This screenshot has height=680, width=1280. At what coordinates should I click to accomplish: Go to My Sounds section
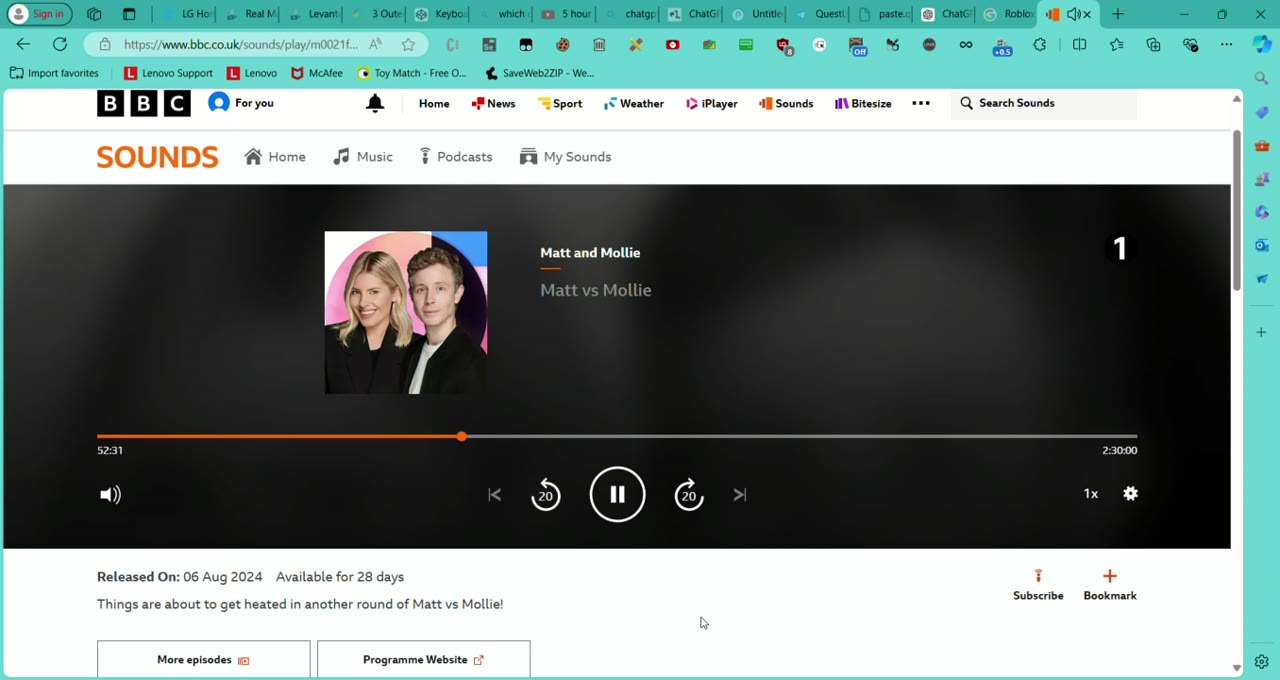(566, 157)
